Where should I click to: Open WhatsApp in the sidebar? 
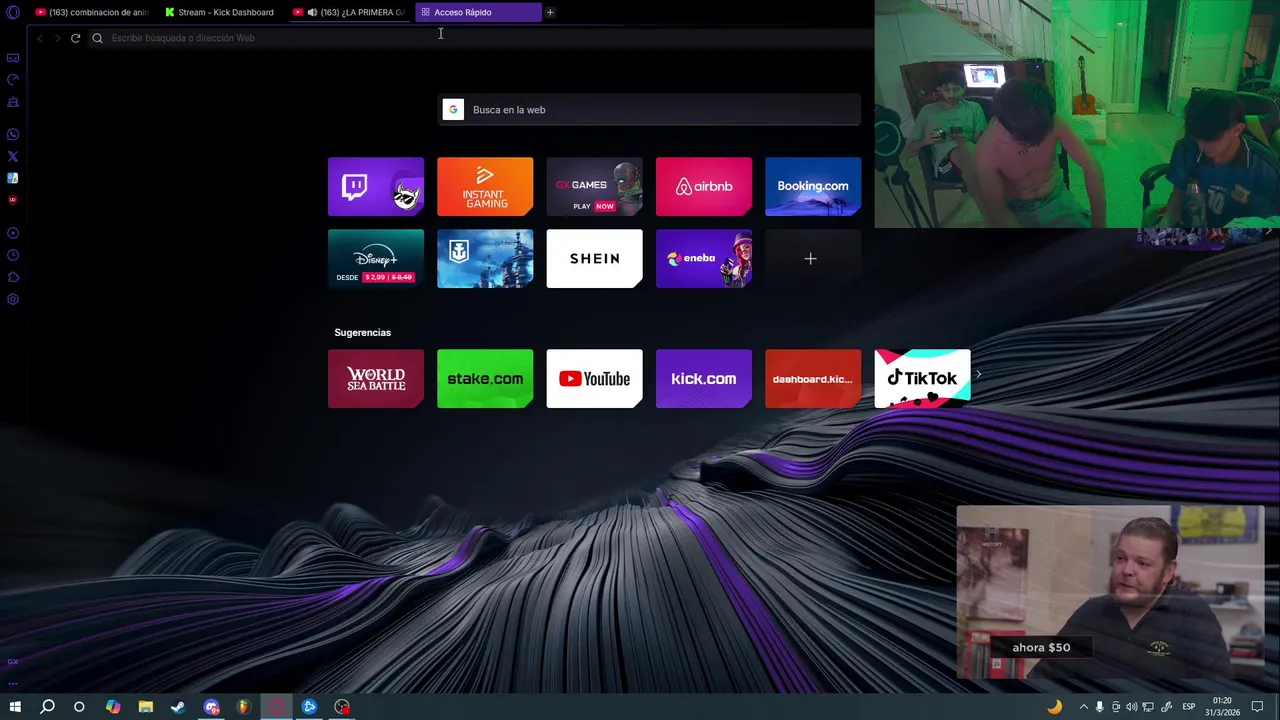pyautogui.click(x=13, y=135)
